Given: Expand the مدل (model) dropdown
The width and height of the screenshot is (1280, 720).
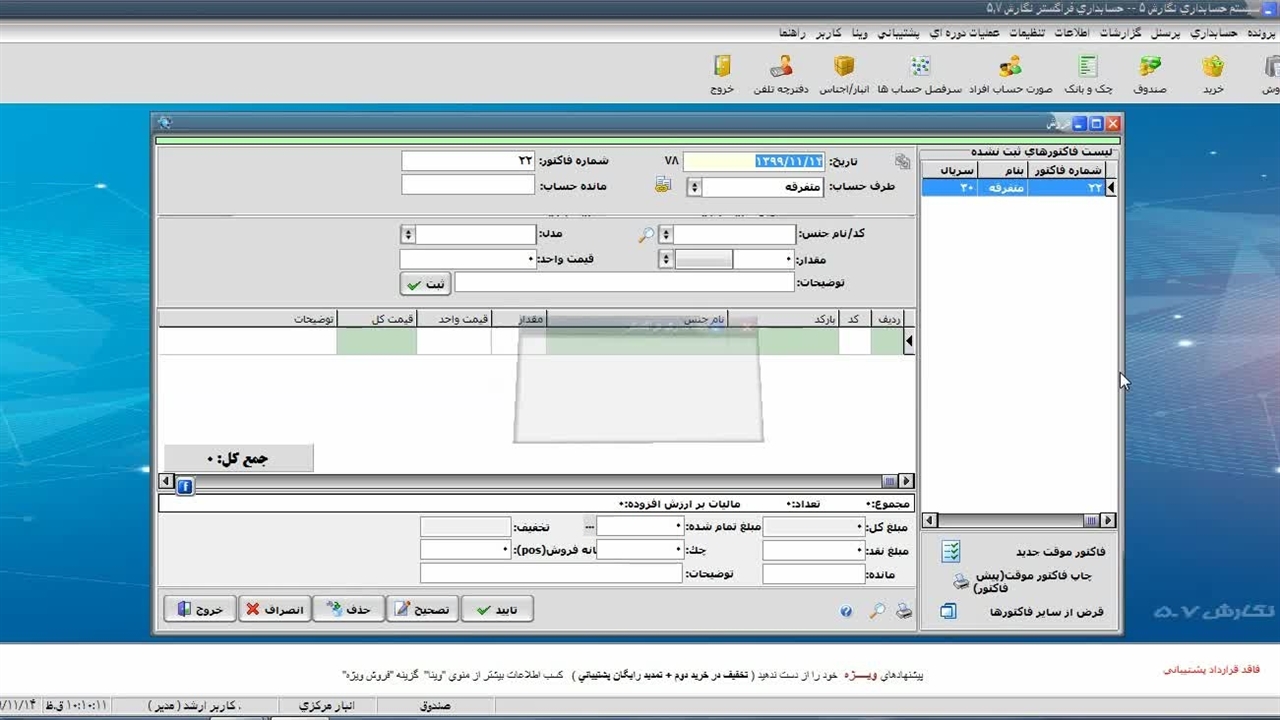Looking at the screenshot, I should pos(407,235).
